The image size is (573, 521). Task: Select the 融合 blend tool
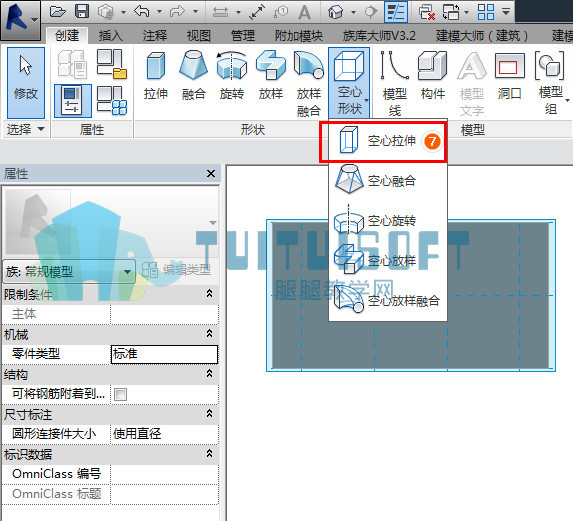194,76
